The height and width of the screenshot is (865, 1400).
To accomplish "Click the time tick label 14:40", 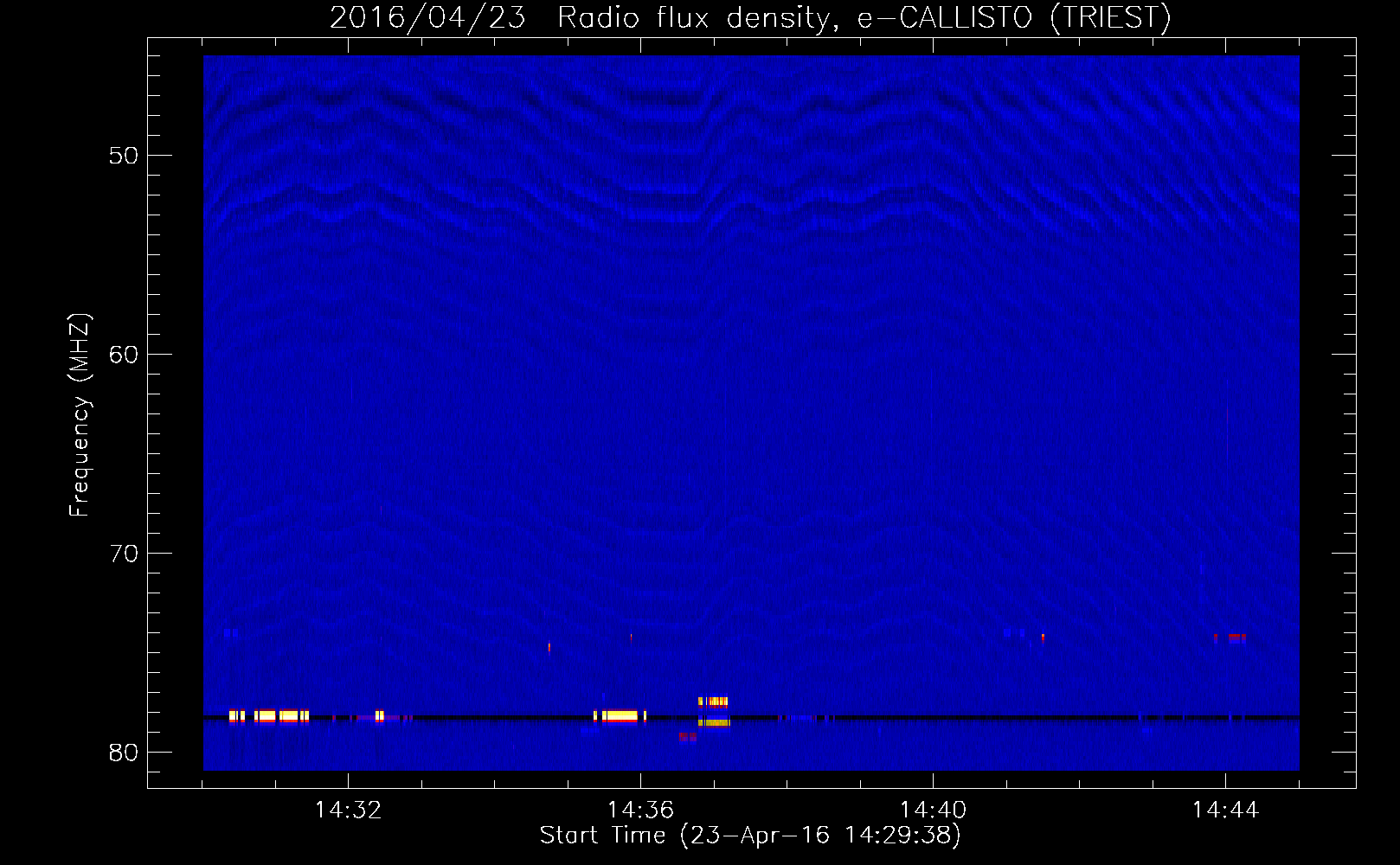I will coord(933,811).
